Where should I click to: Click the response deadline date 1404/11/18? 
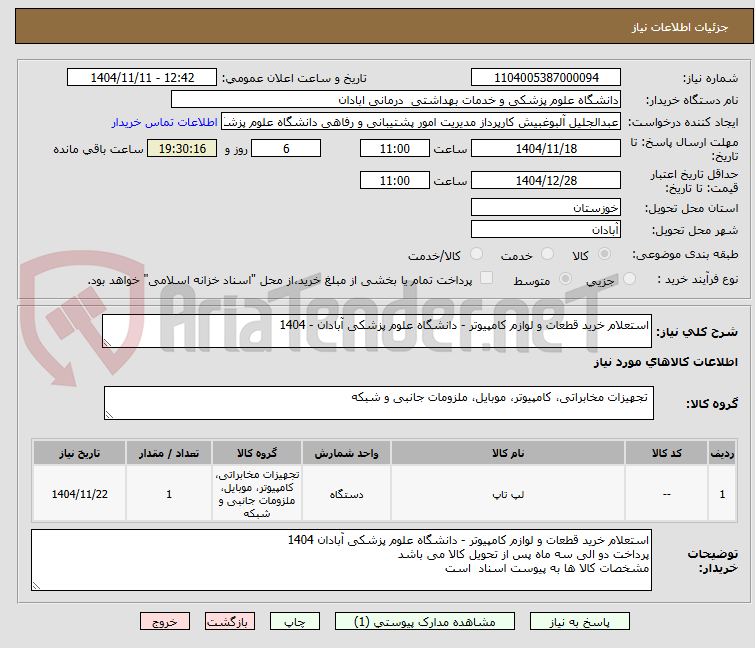click(546, 148)
